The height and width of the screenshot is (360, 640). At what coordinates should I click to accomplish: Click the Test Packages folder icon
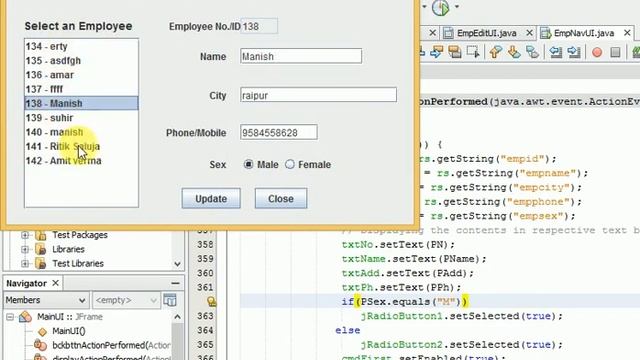click(x=40, y=235)
